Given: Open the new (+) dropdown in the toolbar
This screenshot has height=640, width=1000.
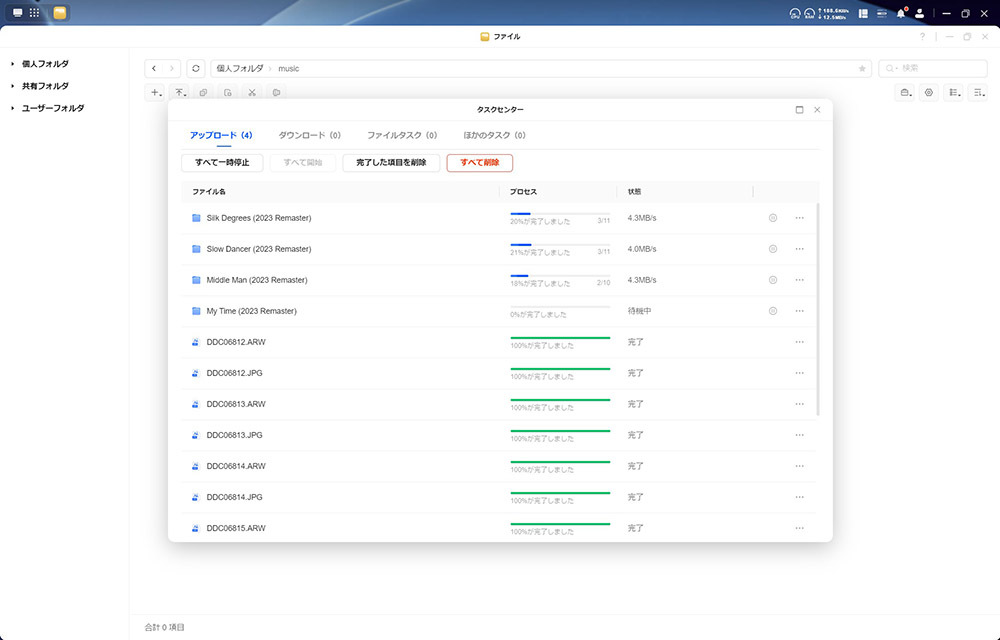Looking at the screenshot, I should (156, 93).
